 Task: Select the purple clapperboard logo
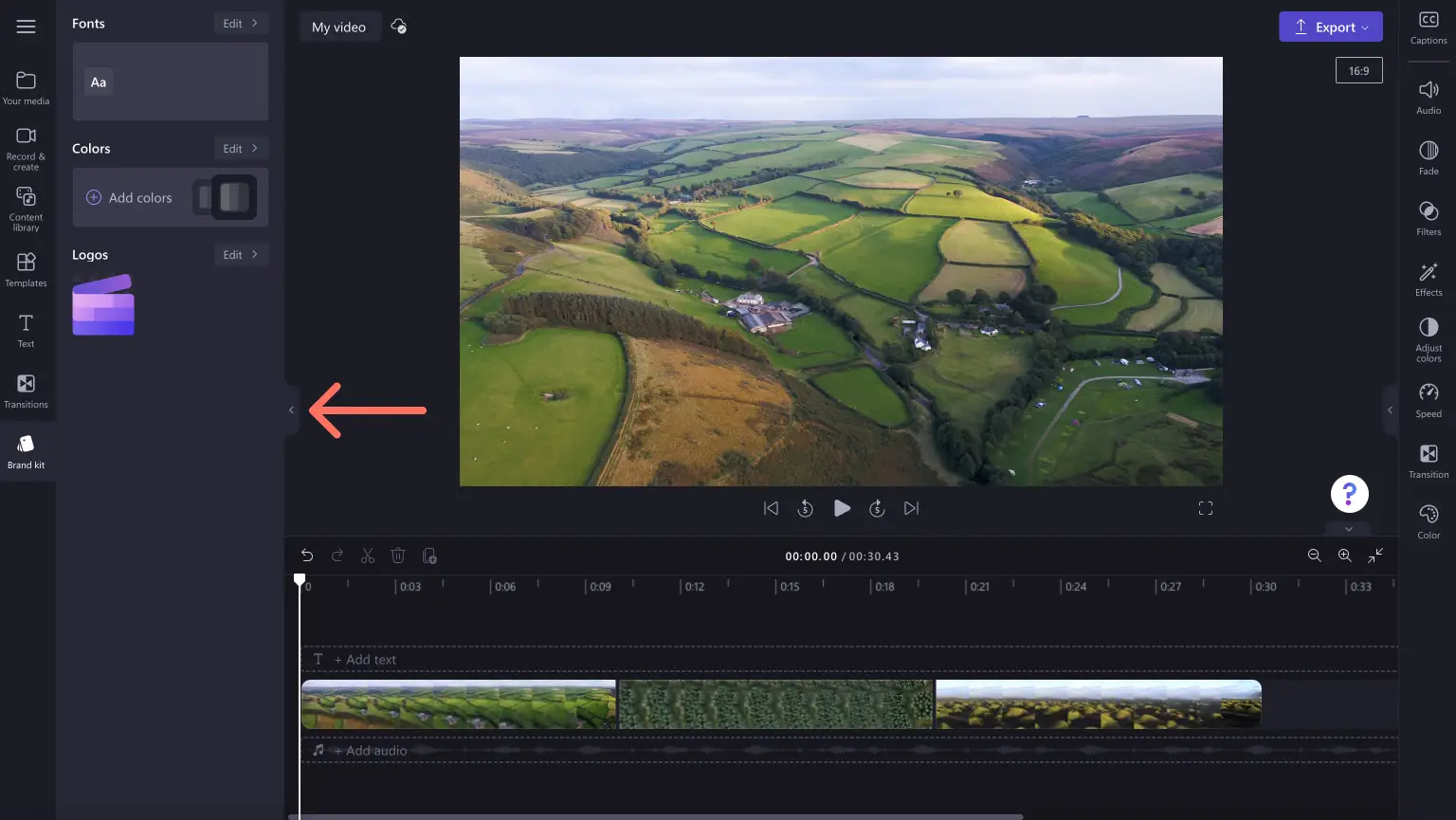(103, 304)
